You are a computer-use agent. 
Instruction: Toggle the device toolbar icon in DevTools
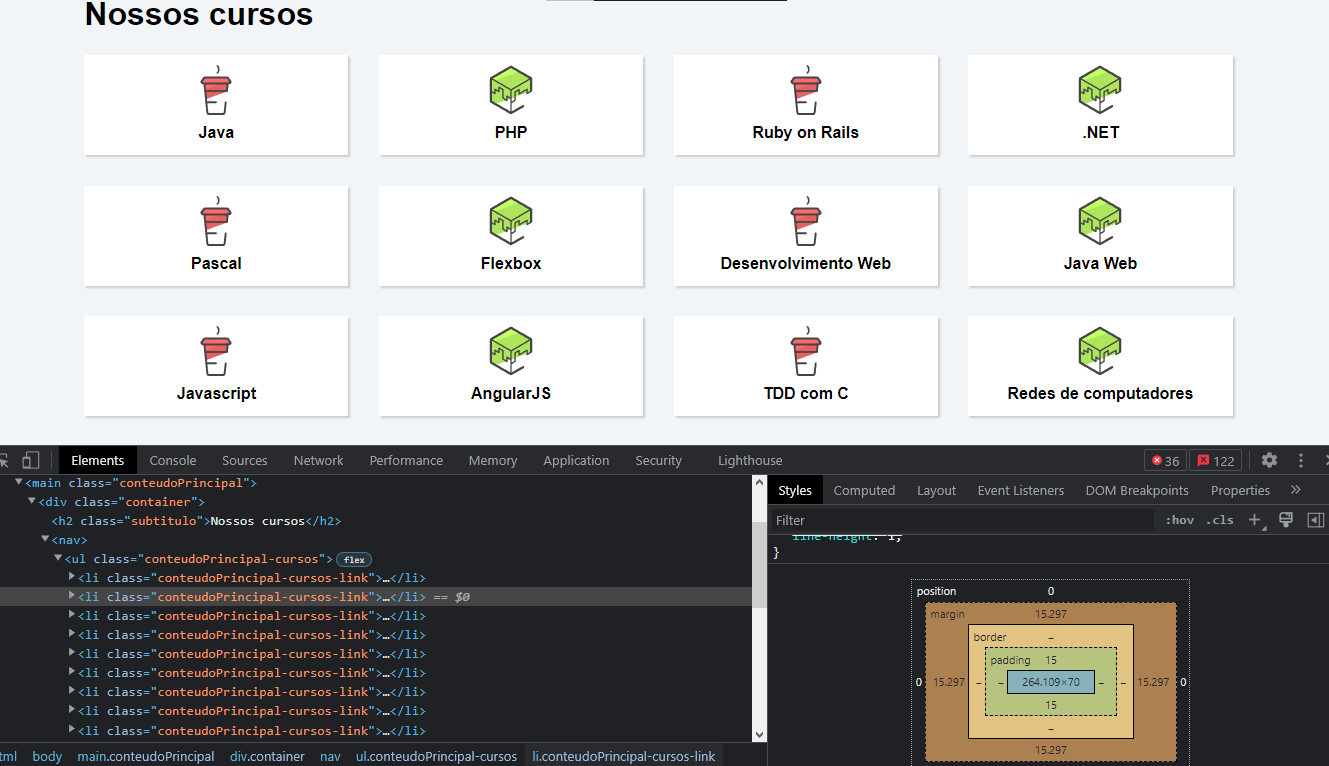(31, 460)
